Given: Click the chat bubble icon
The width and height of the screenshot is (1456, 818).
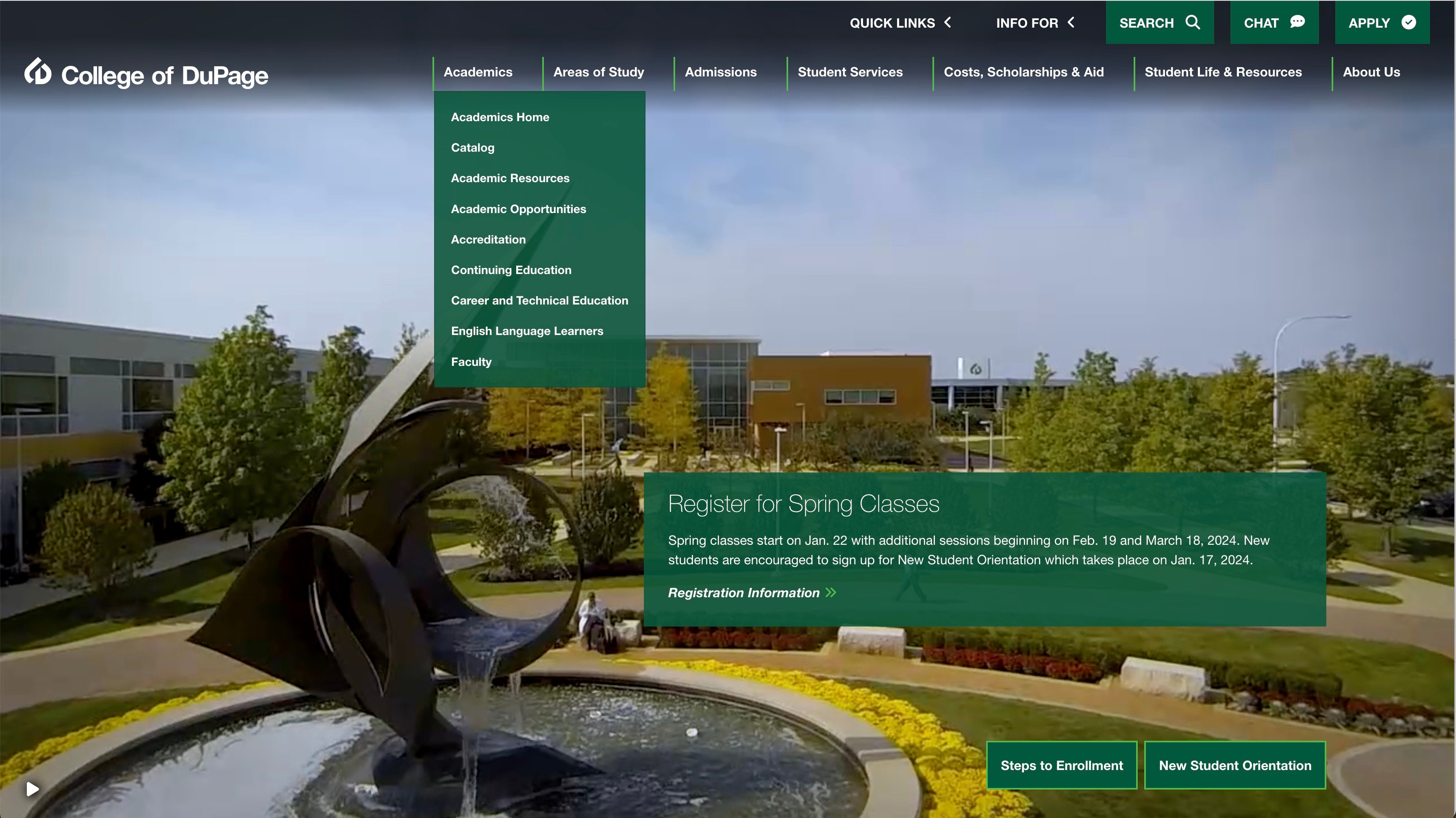Looking at the screenshot, I should pos(1298,23).
